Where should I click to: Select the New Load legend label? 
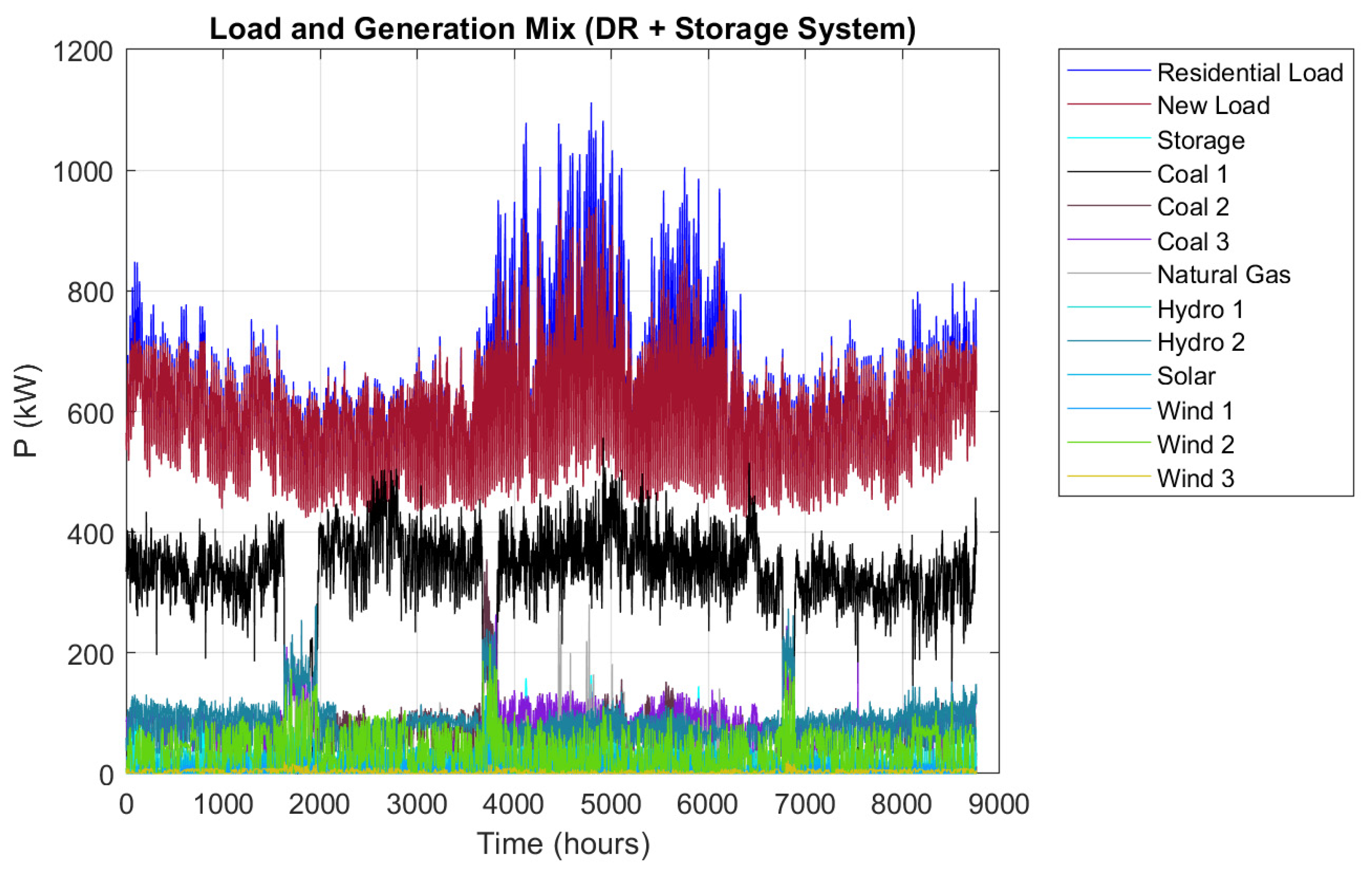pyautogui.click(x=1213, y=106)
